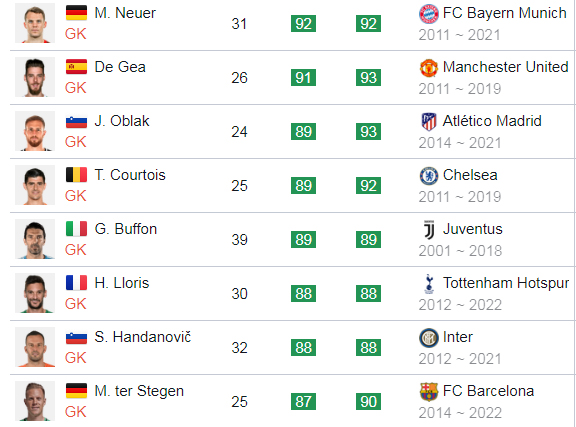Click the FC Bayern Munich club crest
576x427 pixels.
pyautogui.click(x=429, y=14)
